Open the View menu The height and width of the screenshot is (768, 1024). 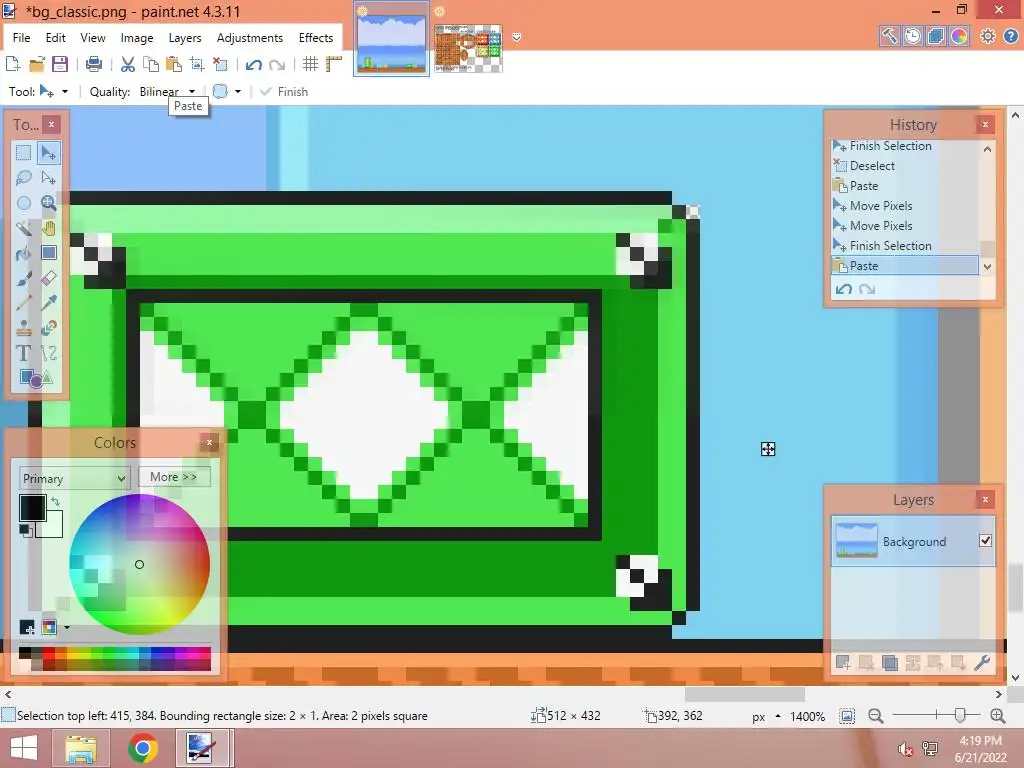tap(93, 38)
